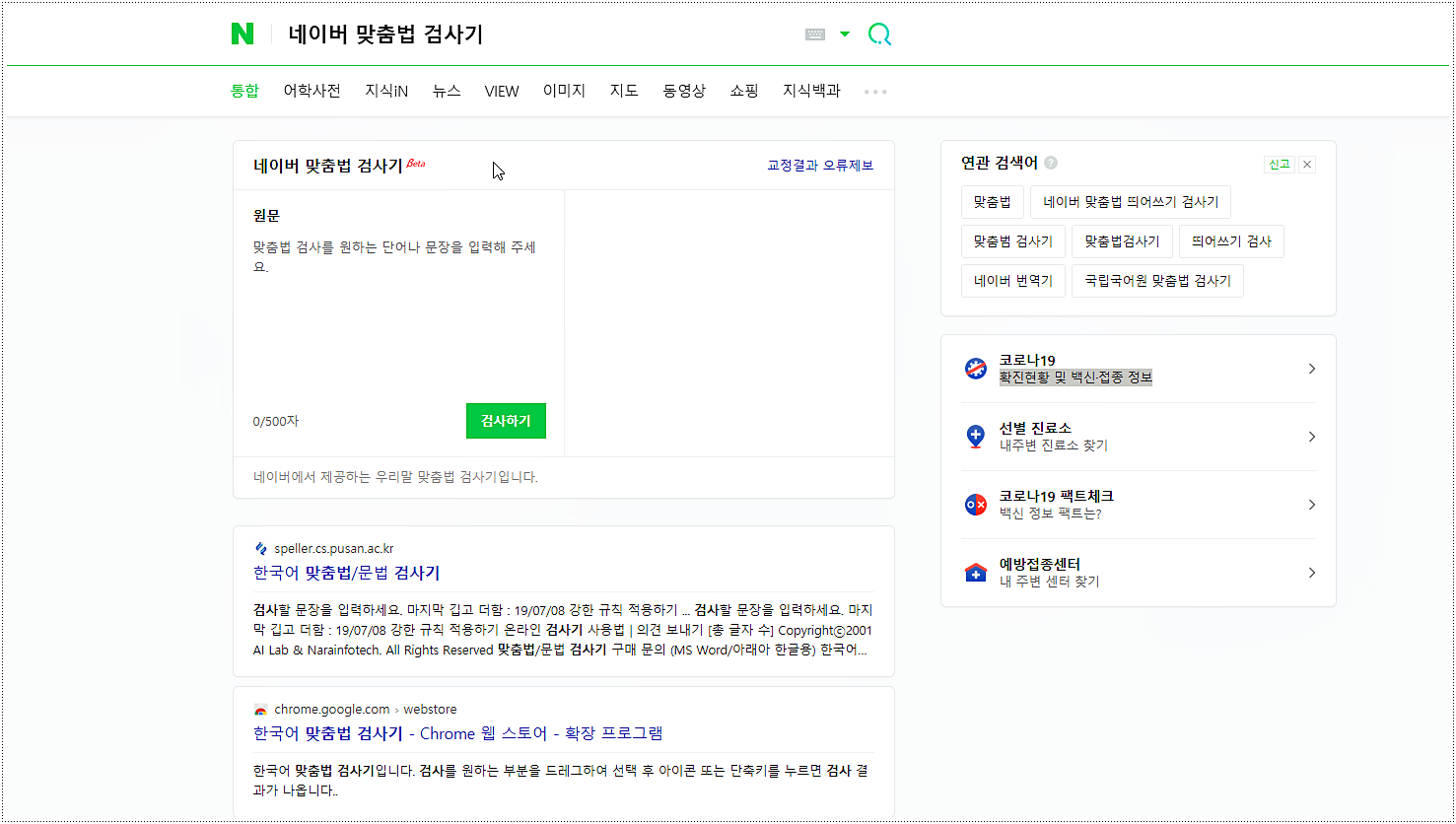Click the 0/500자 character counter
The height and width of the screenshot is (824, 1456).
pos(276,421)
